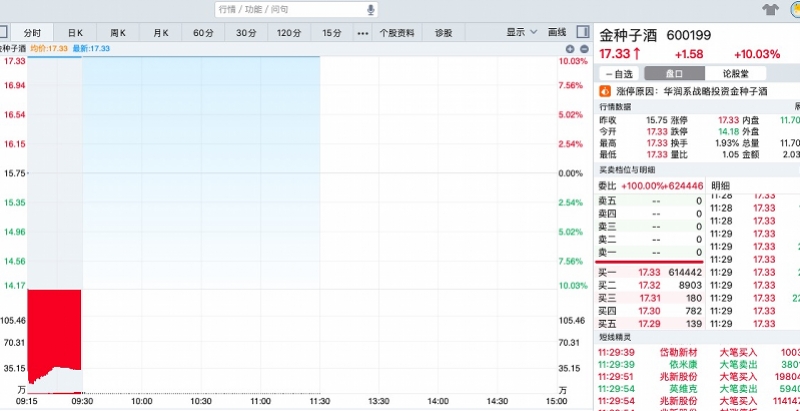Click the +10.03% change value in header
800x411 pixels.
coord(757,54)
